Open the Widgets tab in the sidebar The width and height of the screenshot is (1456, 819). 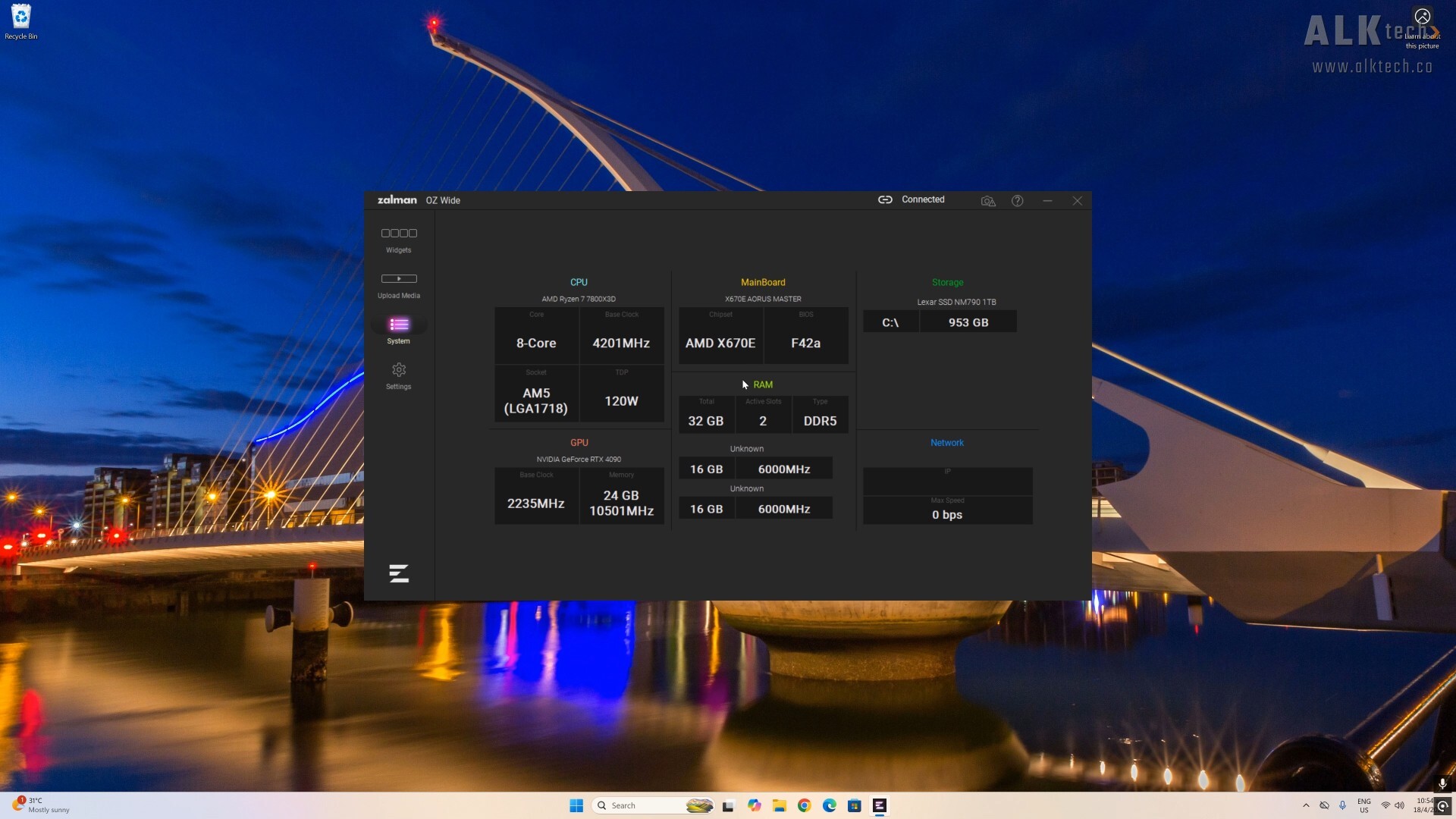point(398,239)
